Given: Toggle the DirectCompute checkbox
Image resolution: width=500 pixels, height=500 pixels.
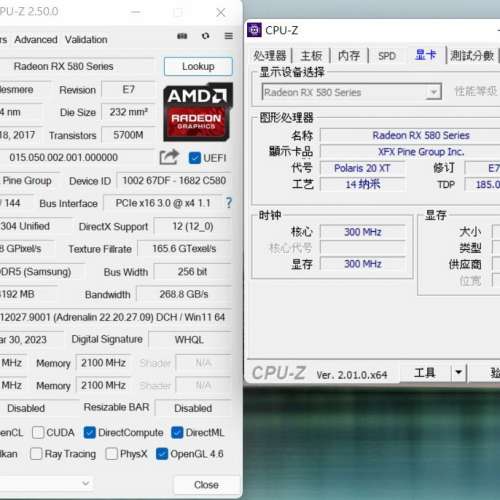Looking at the screenshot, I should [90, 433].
